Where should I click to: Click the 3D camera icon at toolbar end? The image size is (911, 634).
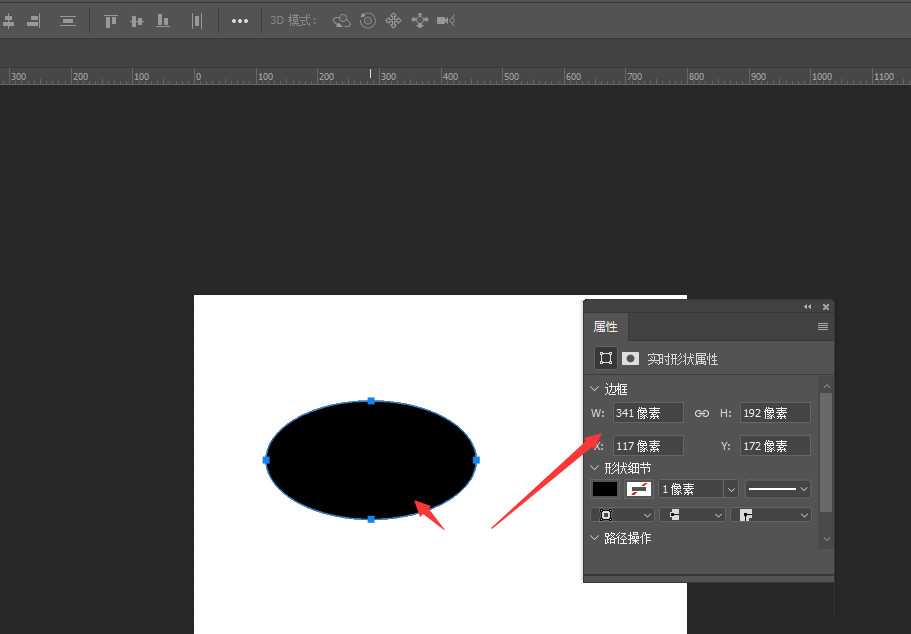(445, 20)
